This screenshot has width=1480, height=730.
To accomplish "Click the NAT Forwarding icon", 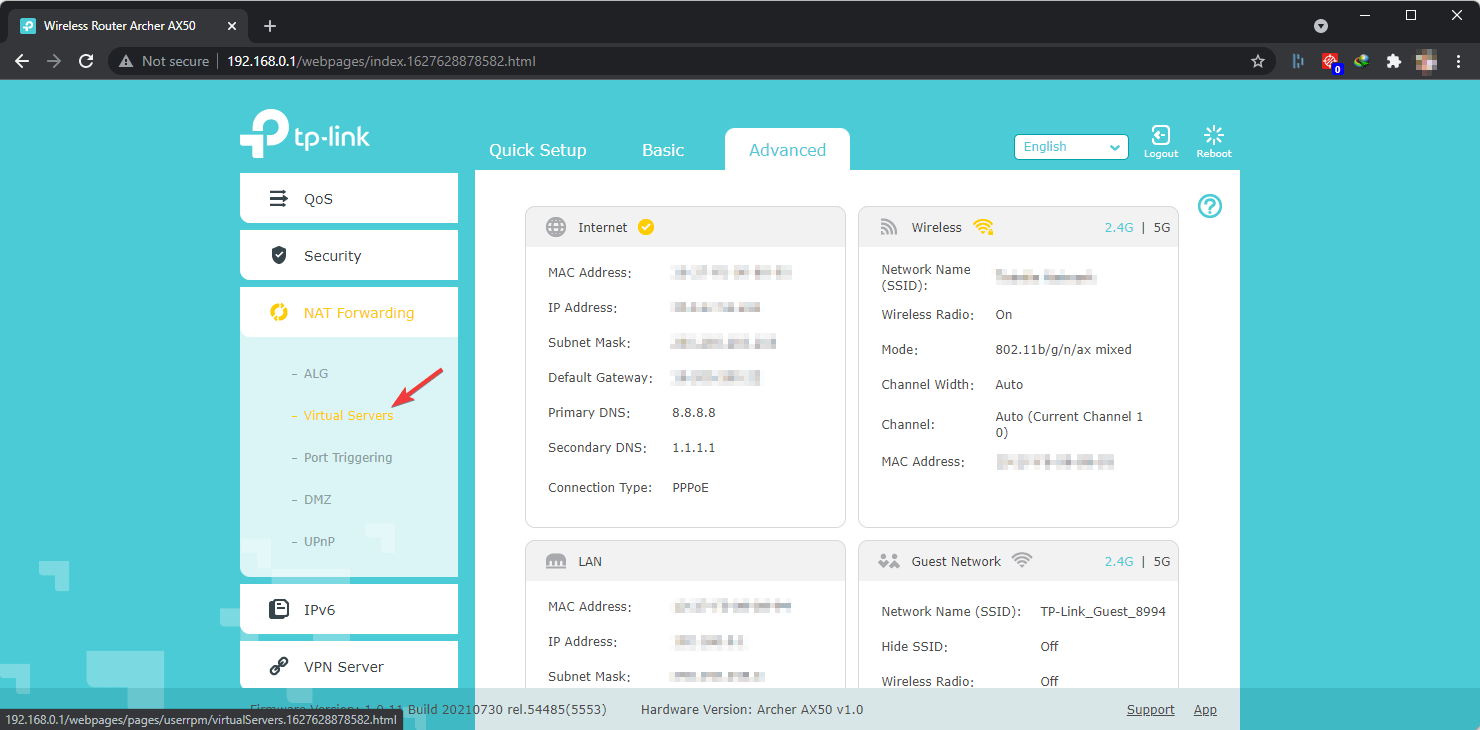I will click(x=279, y=313).
